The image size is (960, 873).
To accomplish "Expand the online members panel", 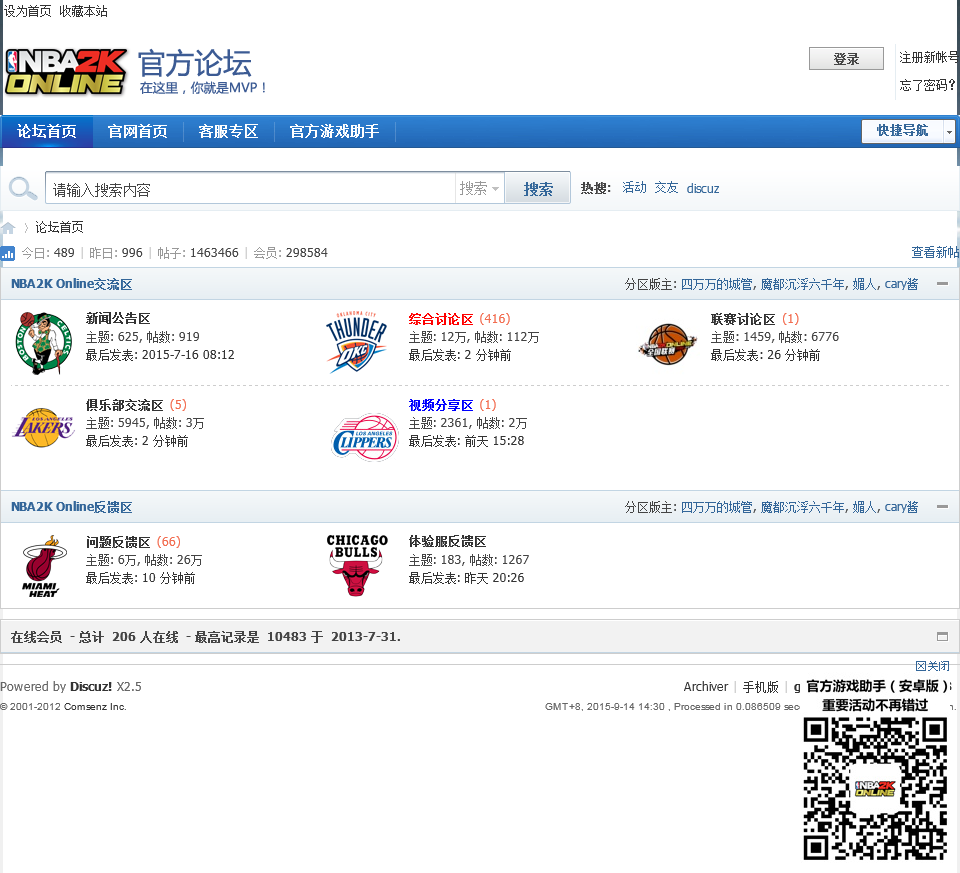I will point(942,637).
